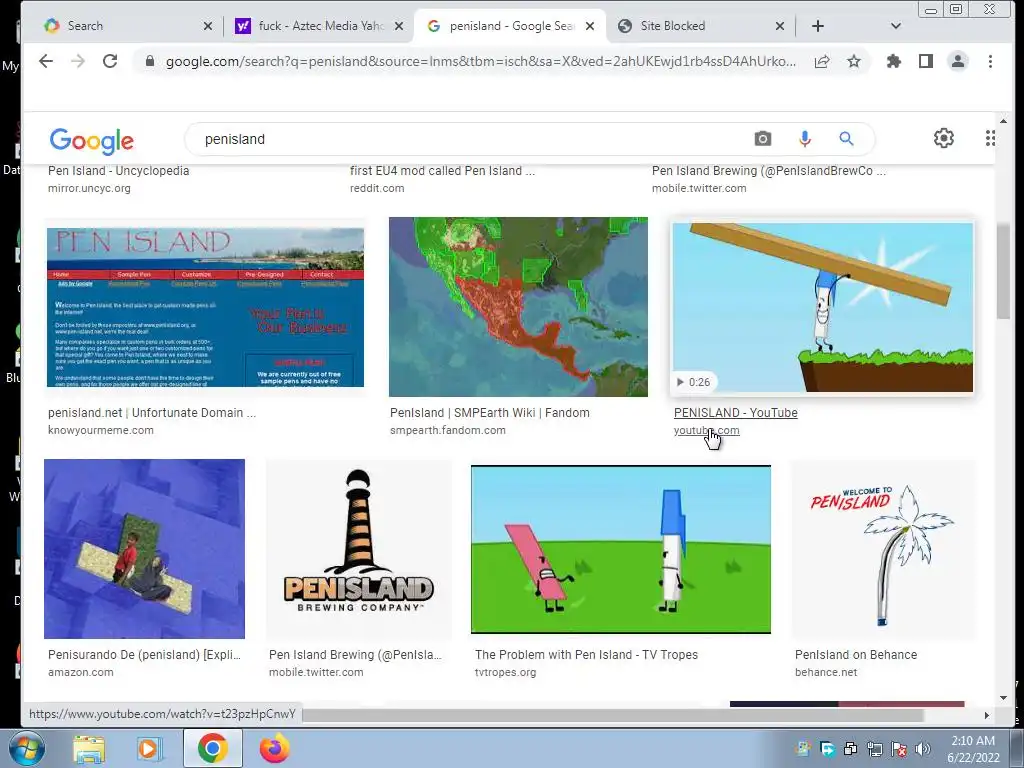Click the blue search magnifier icon

(x=846, y=138)
